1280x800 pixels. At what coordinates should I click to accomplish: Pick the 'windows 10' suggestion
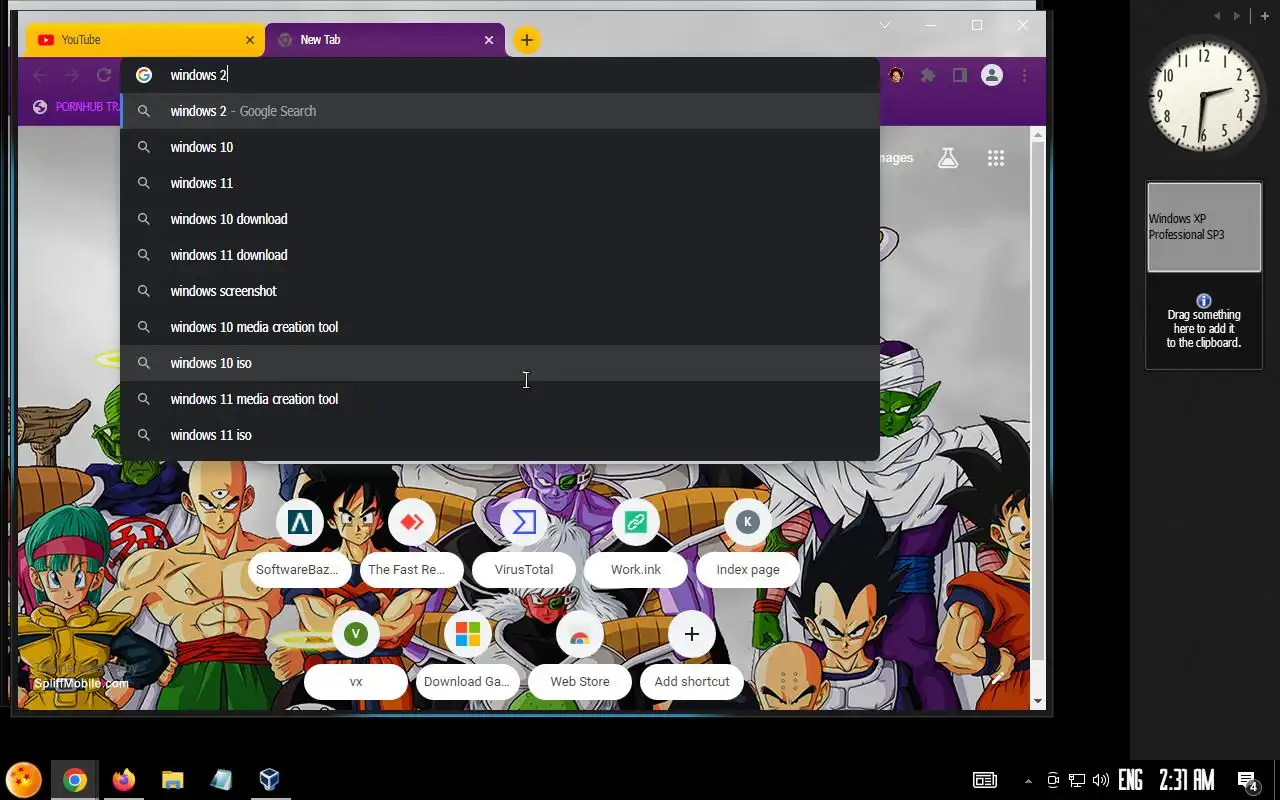(500, 147)
